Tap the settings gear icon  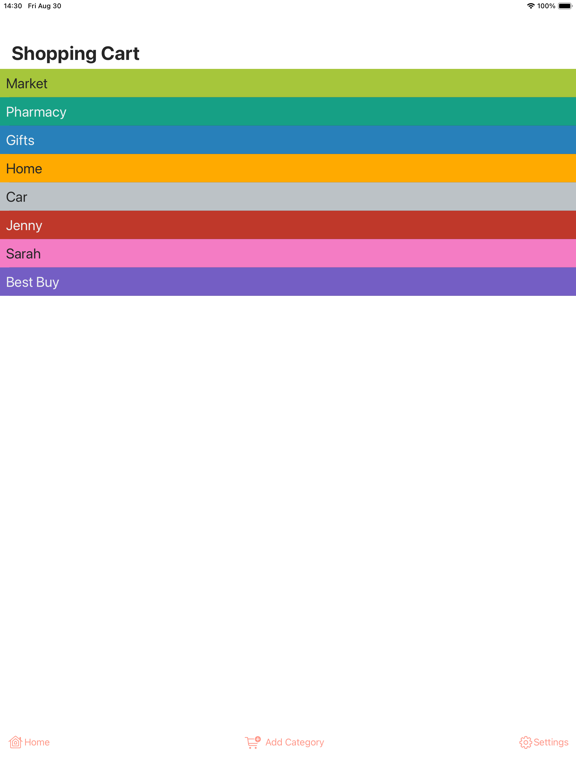(x=526, y=743)
